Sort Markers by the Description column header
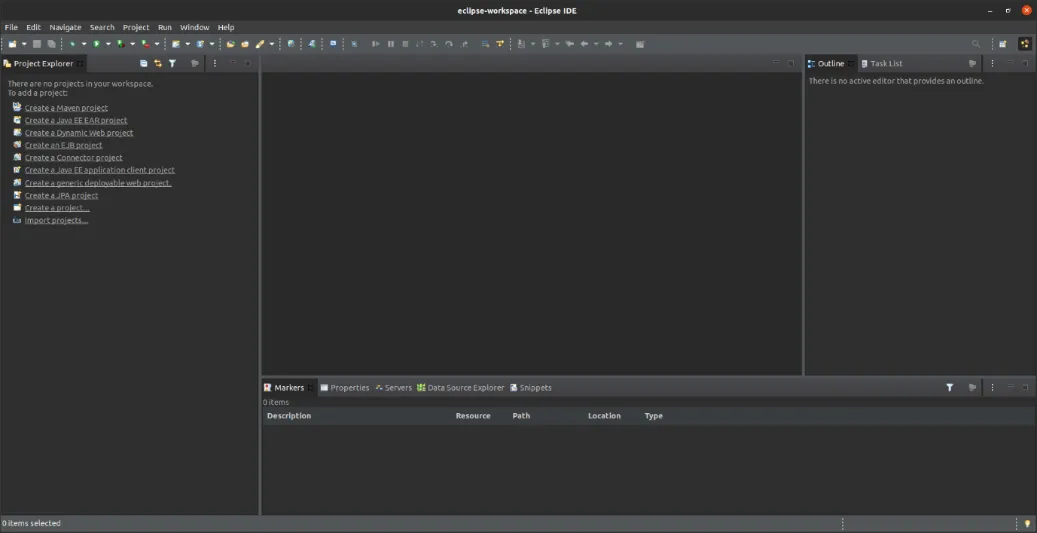Image resolution: width=1037 pixels, height=533 pixels. [289, 416]
